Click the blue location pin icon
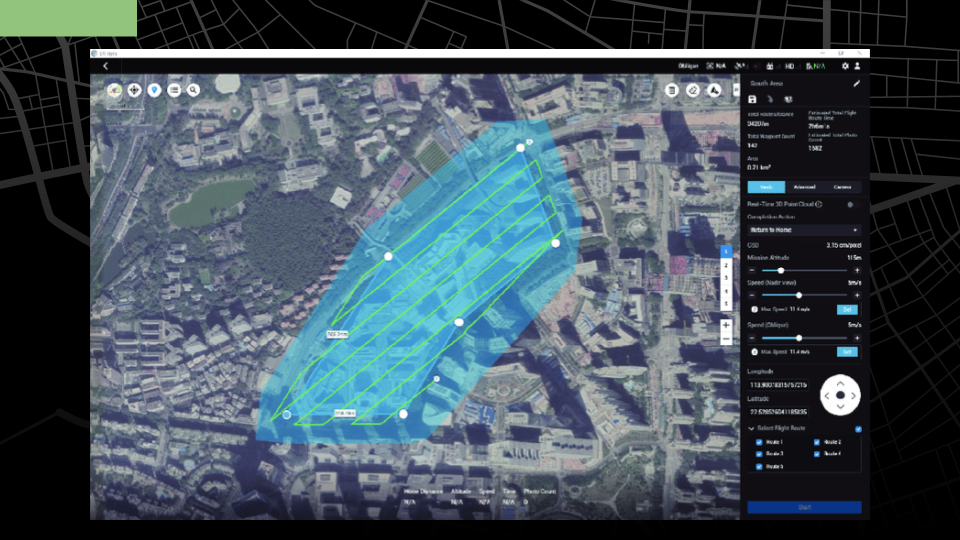Viewport: 960px width, 540px height. [x=154, y=90]
